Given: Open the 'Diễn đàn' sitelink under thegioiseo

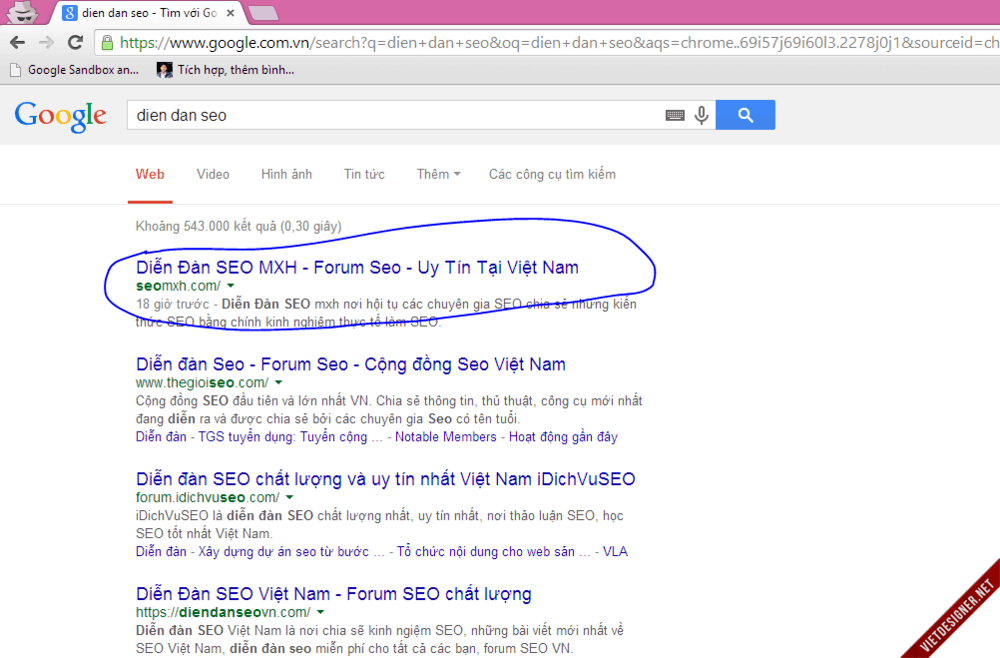Looking at the screenshot, I should click(161, 437).
